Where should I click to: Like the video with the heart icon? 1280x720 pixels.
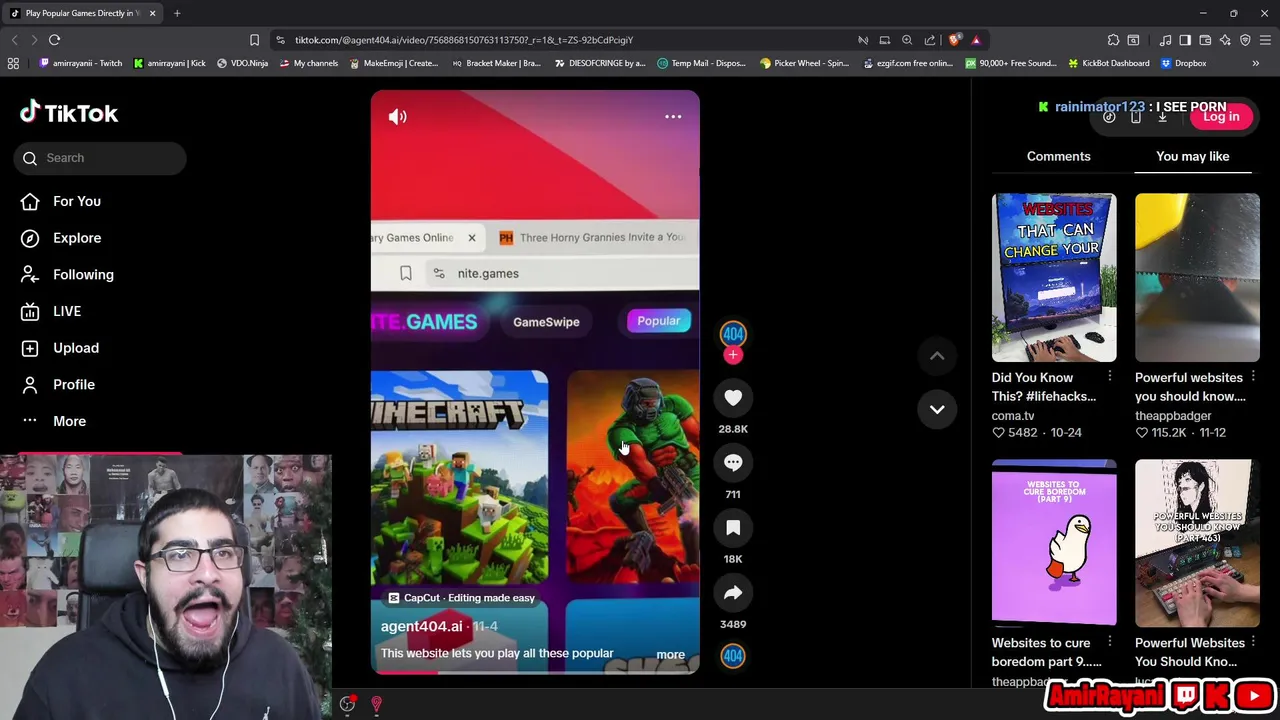click(x=733, y=398)
